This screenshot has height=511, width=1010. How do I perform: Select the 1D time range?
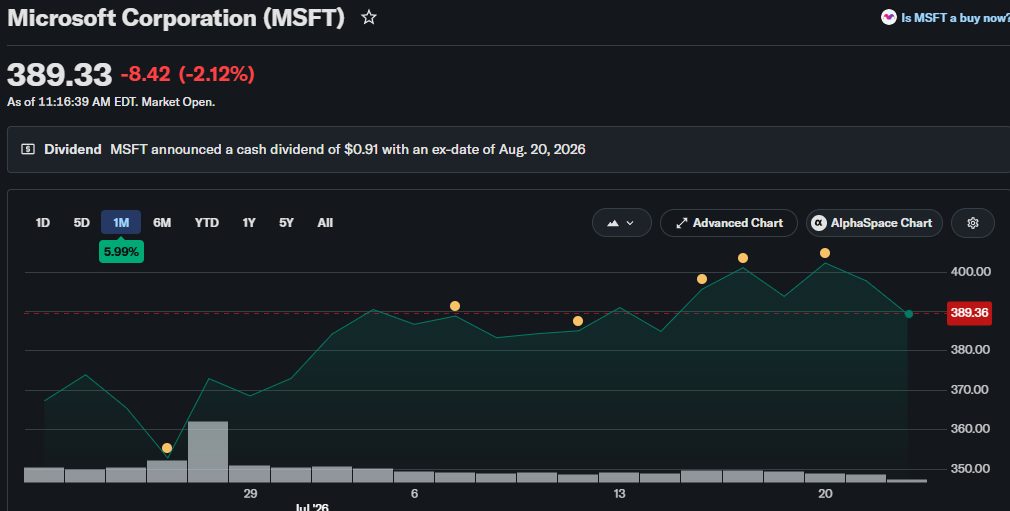[x=43, y=223]
